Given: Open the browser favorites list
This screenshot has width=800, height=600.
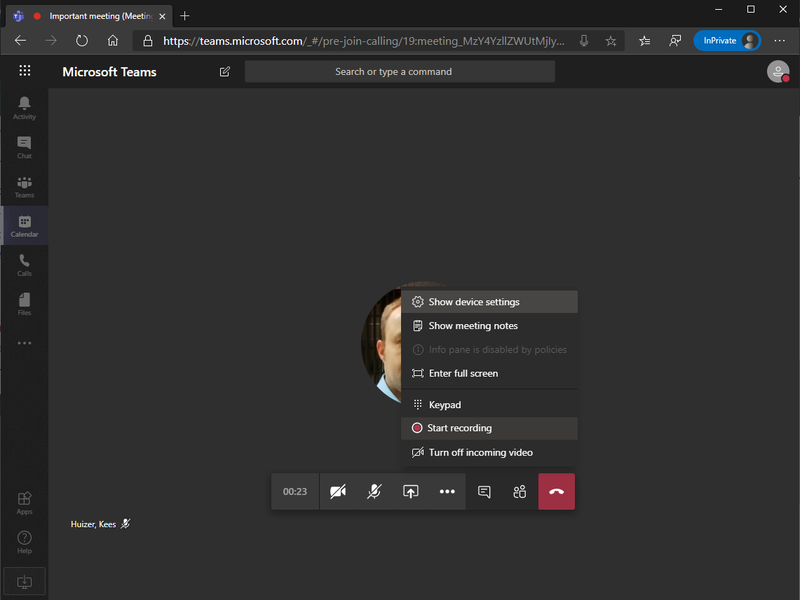Looking at the screenshot, I should coord(644,41).
